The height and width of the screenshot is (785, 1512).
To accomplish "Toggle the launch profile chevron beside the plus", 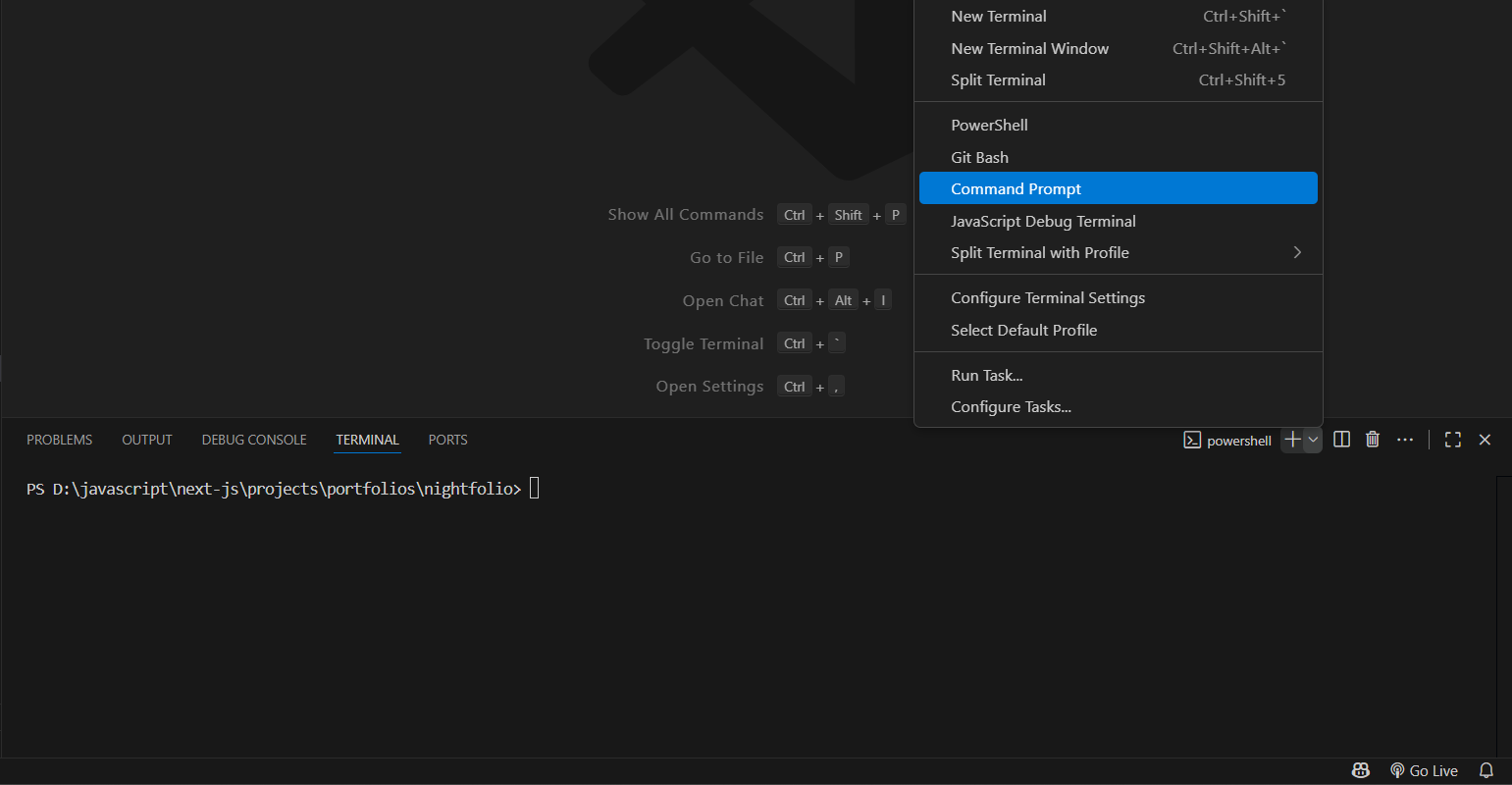I will pyautogui.click(x=1313, y=440).
